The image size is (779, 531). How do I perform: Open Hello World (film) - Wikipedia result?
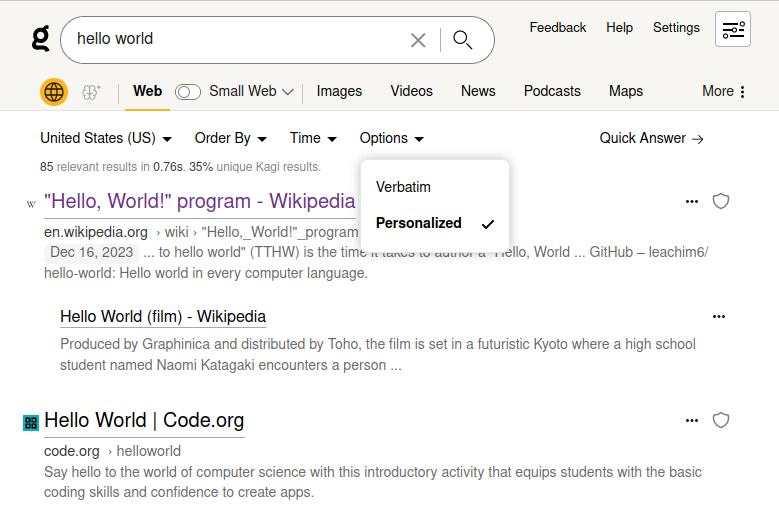coord(163,316)
